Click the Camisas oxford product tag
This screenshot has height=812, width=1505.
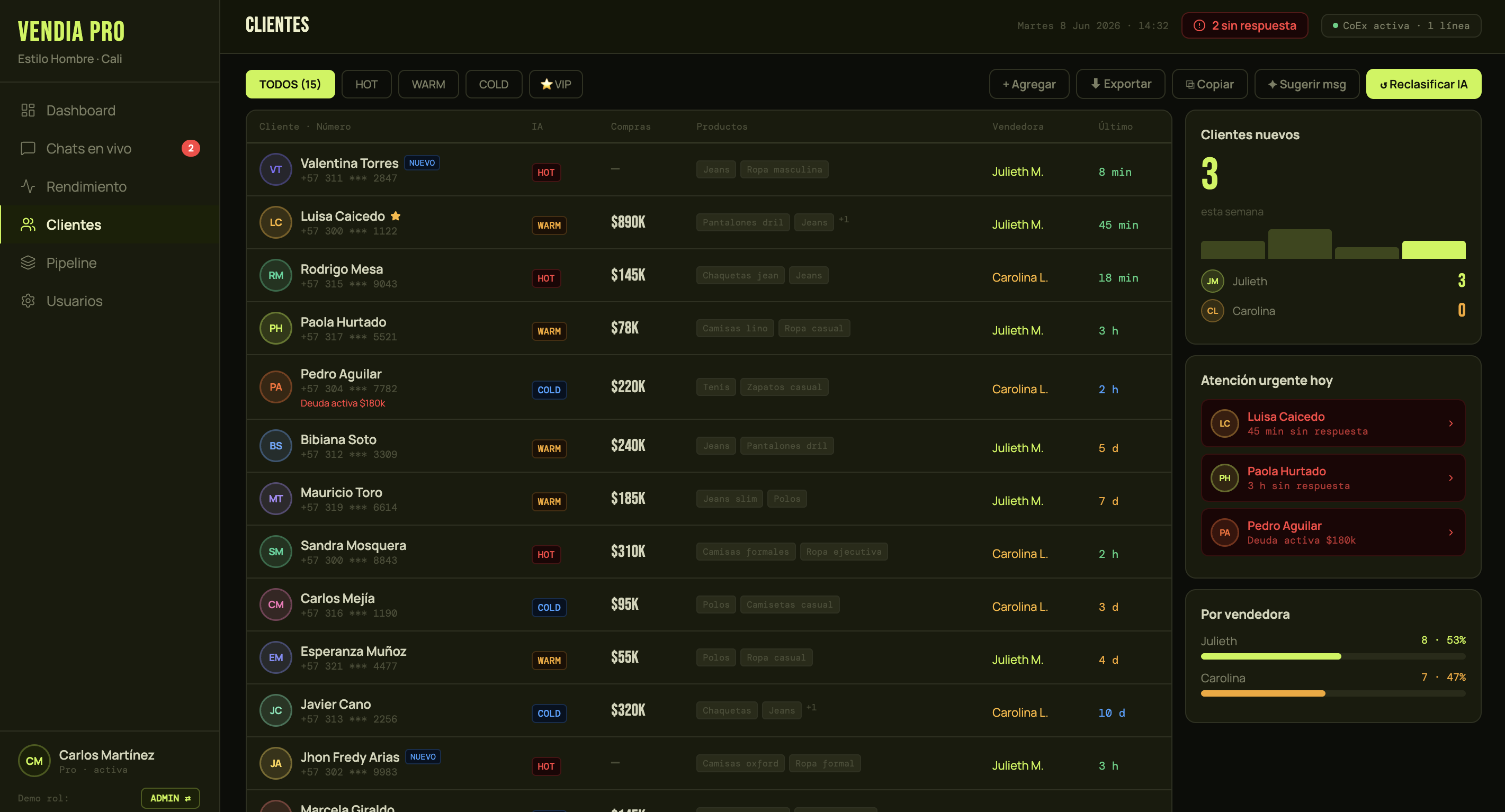click(740, 763)
